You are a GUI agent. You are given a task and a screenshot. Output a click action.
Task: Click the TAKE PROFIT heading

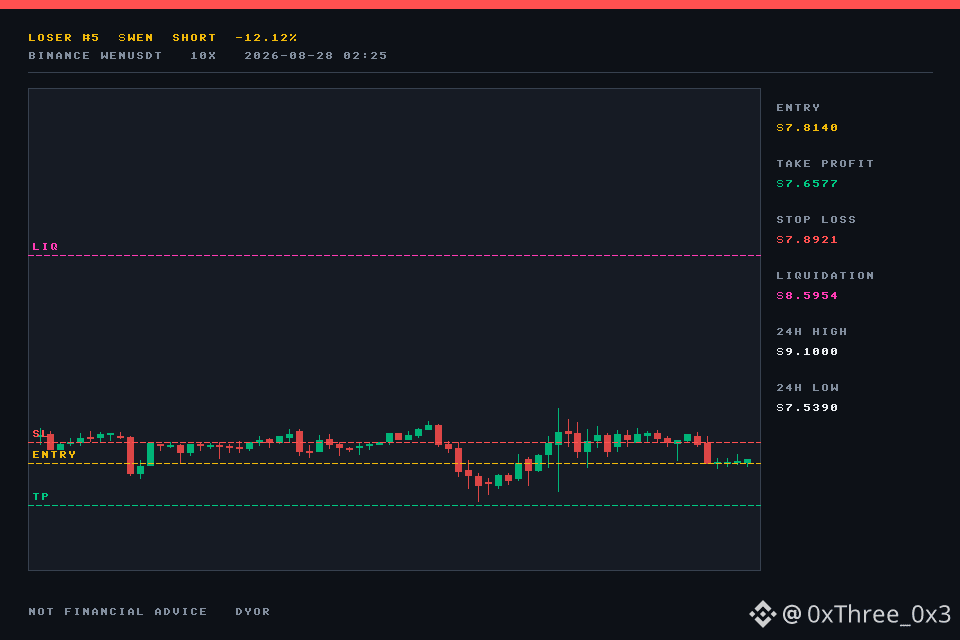coord(825,164)
